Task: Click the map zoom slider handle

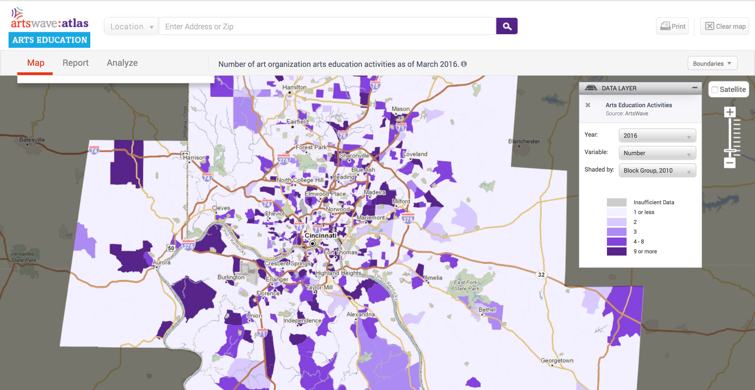Action: pos(730,153)
